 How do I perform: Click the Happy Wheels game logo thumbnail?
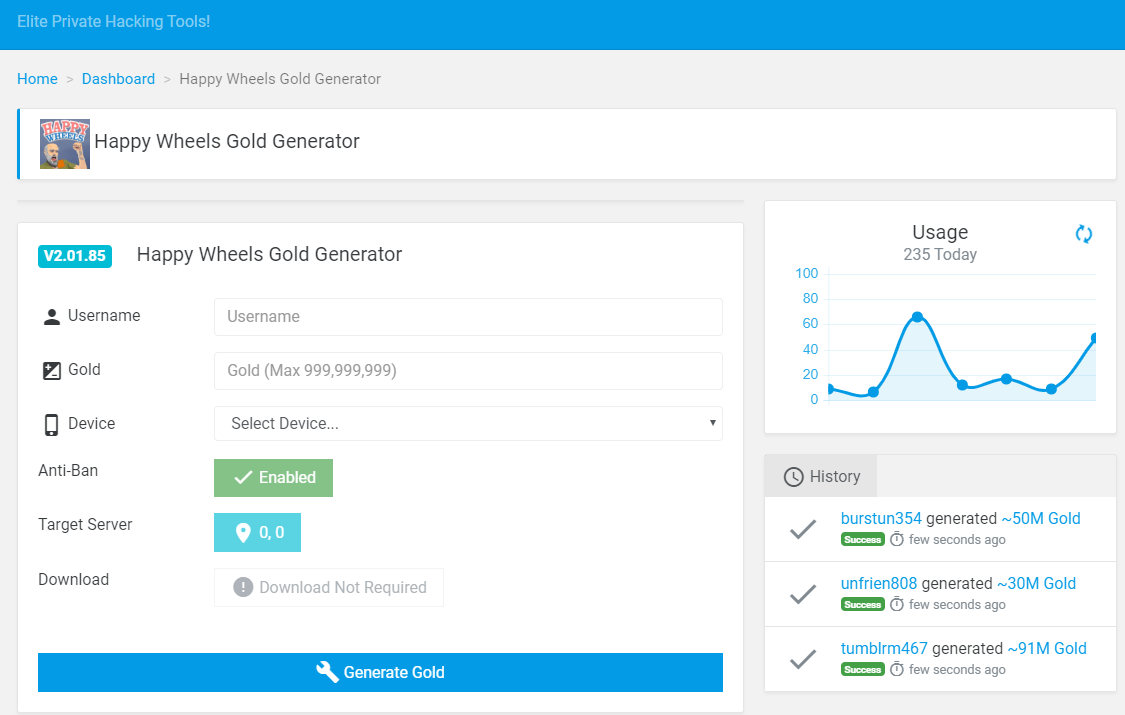pos(65,143)
